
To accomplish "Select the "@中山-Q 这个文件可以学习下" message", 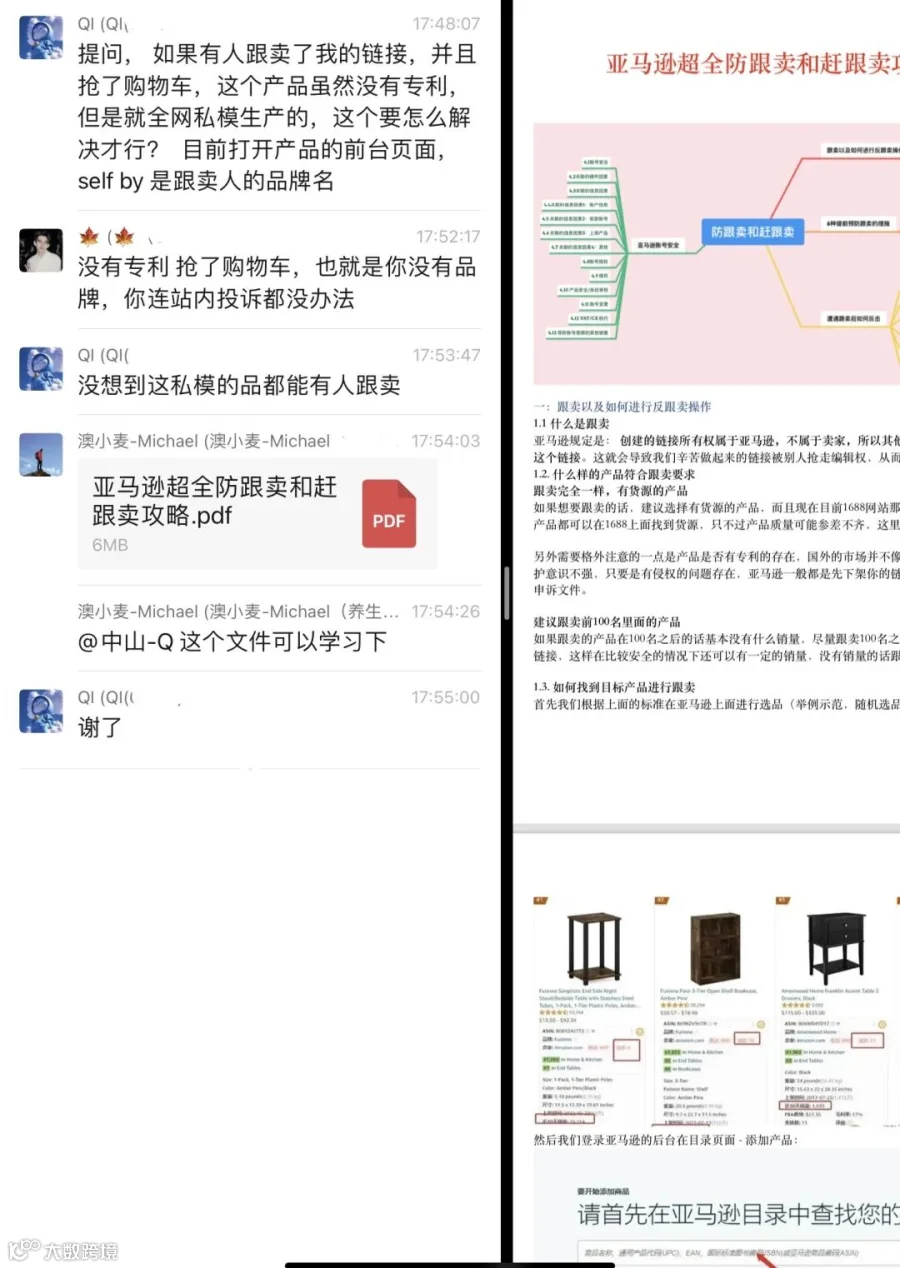I will pos(232,642).
